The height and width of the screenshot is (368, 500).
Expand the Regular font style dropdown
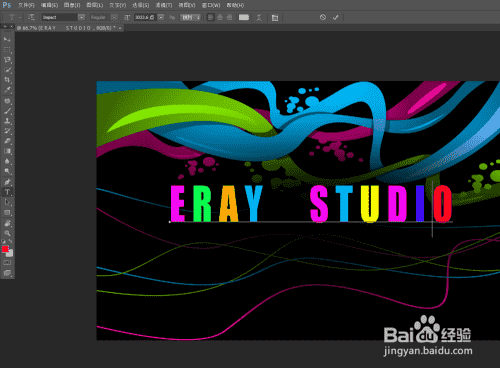click(x=114, y=17)
